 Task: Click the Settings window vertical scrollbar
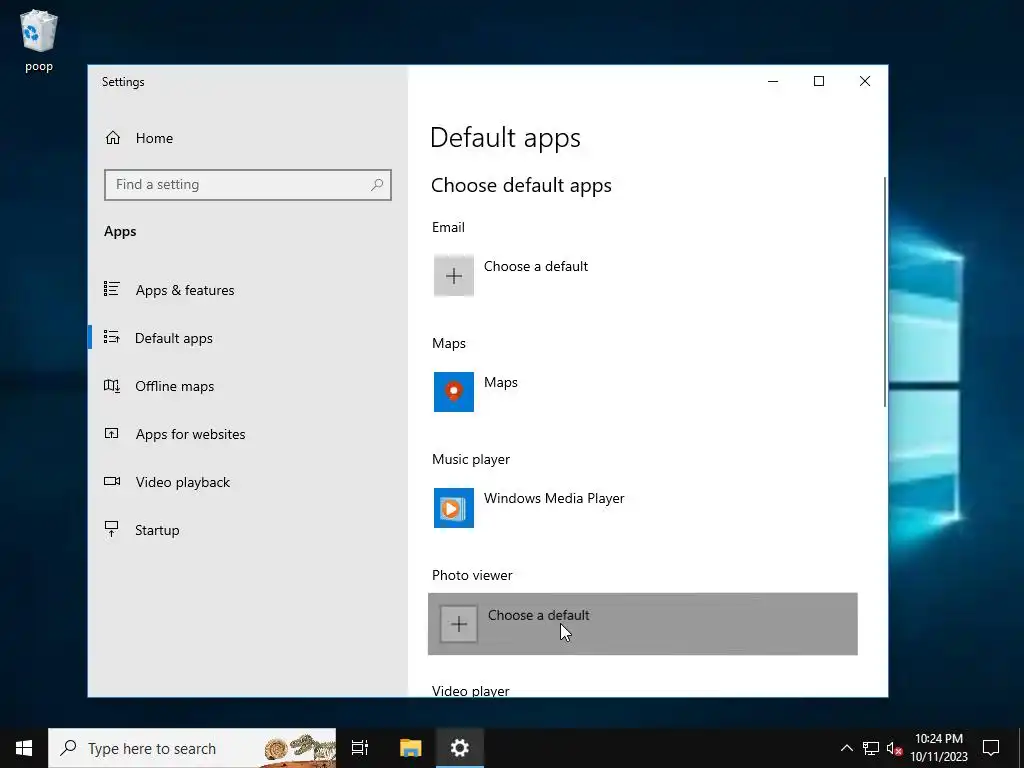click(885, 291)
